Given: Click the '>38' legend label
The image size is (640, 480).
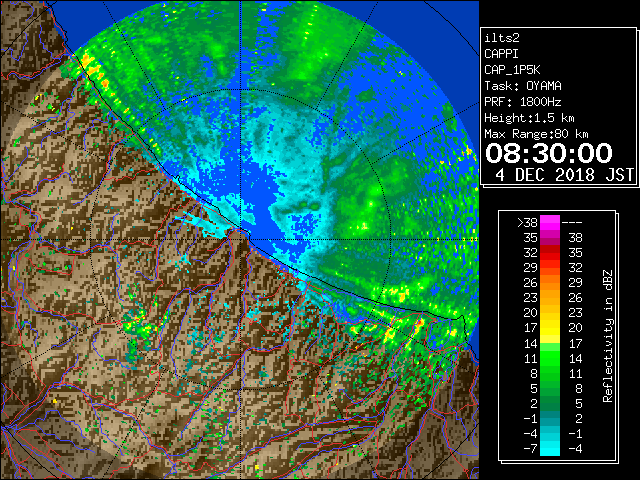Looking at the screenshot, I should tap(527, 223).
